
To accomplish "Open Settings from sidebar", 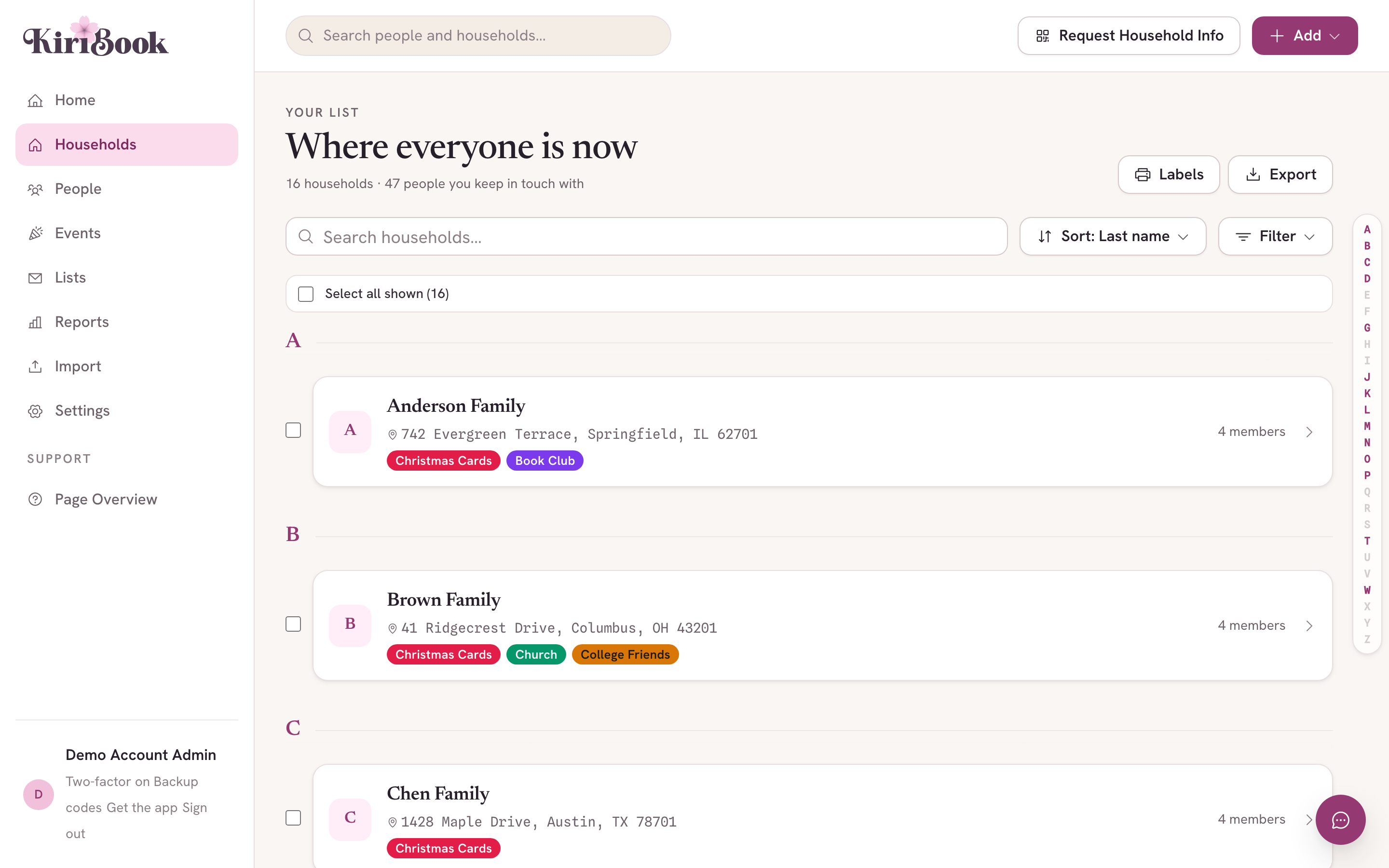I will 127,411.
